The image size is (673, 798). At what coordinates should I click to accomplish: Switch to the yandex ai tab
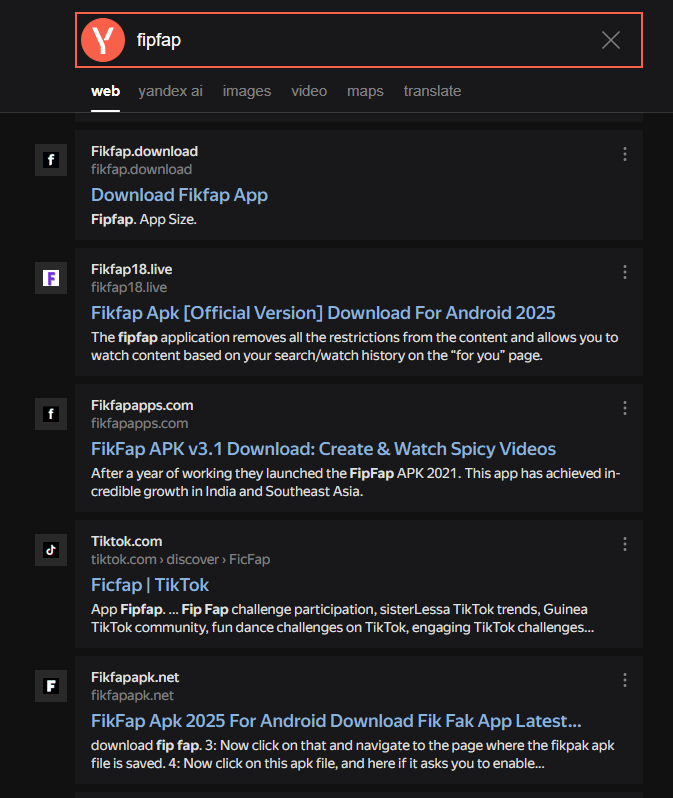(171, 91)
